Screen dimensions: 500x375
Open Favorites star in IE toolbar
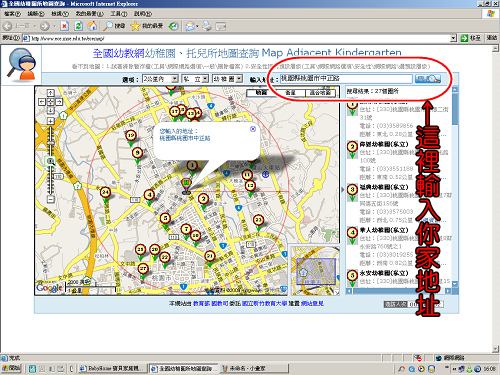click(x=147, y=26)
